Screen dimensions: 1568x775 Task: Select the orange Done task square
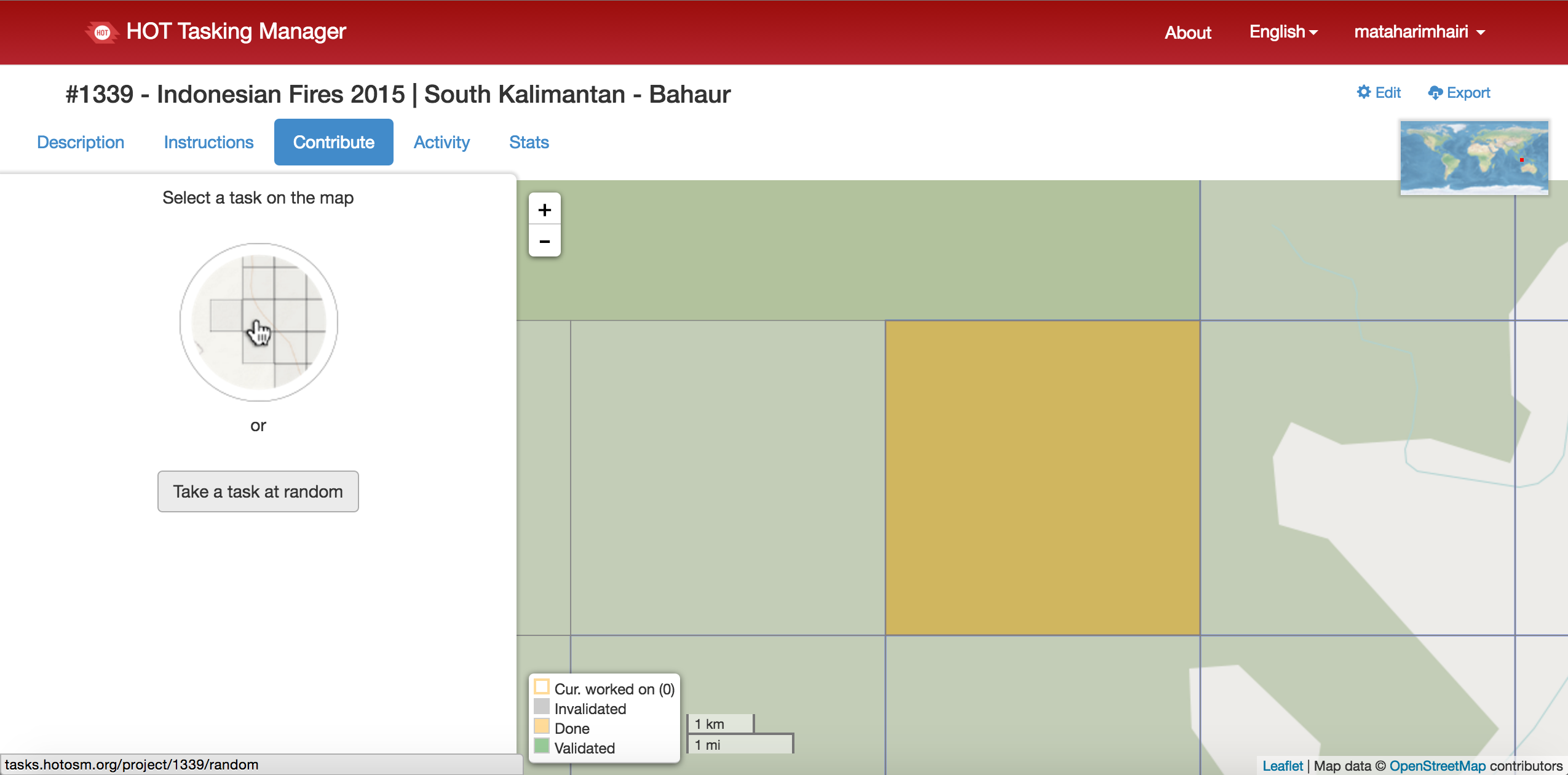[x=1042, y=477]
